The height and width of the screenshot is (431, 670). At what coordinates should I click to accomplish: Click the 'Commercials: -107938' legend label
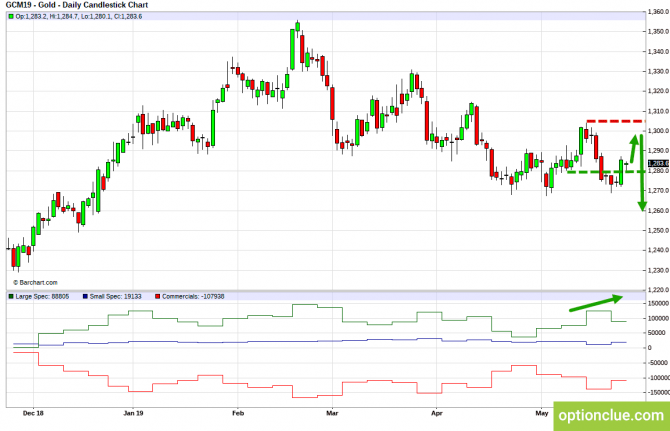(193, 296)
